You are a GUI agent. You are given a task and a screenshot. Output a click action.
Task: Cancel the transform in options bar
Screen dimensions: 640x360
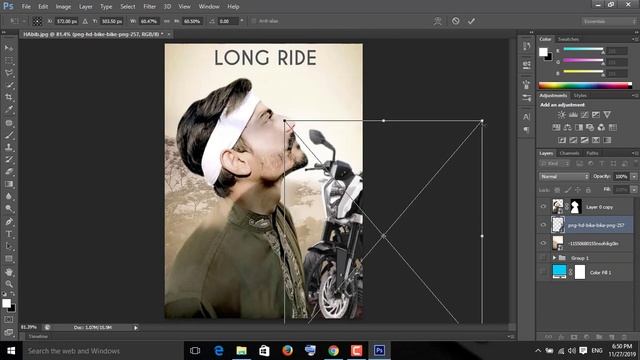(456, 21)
